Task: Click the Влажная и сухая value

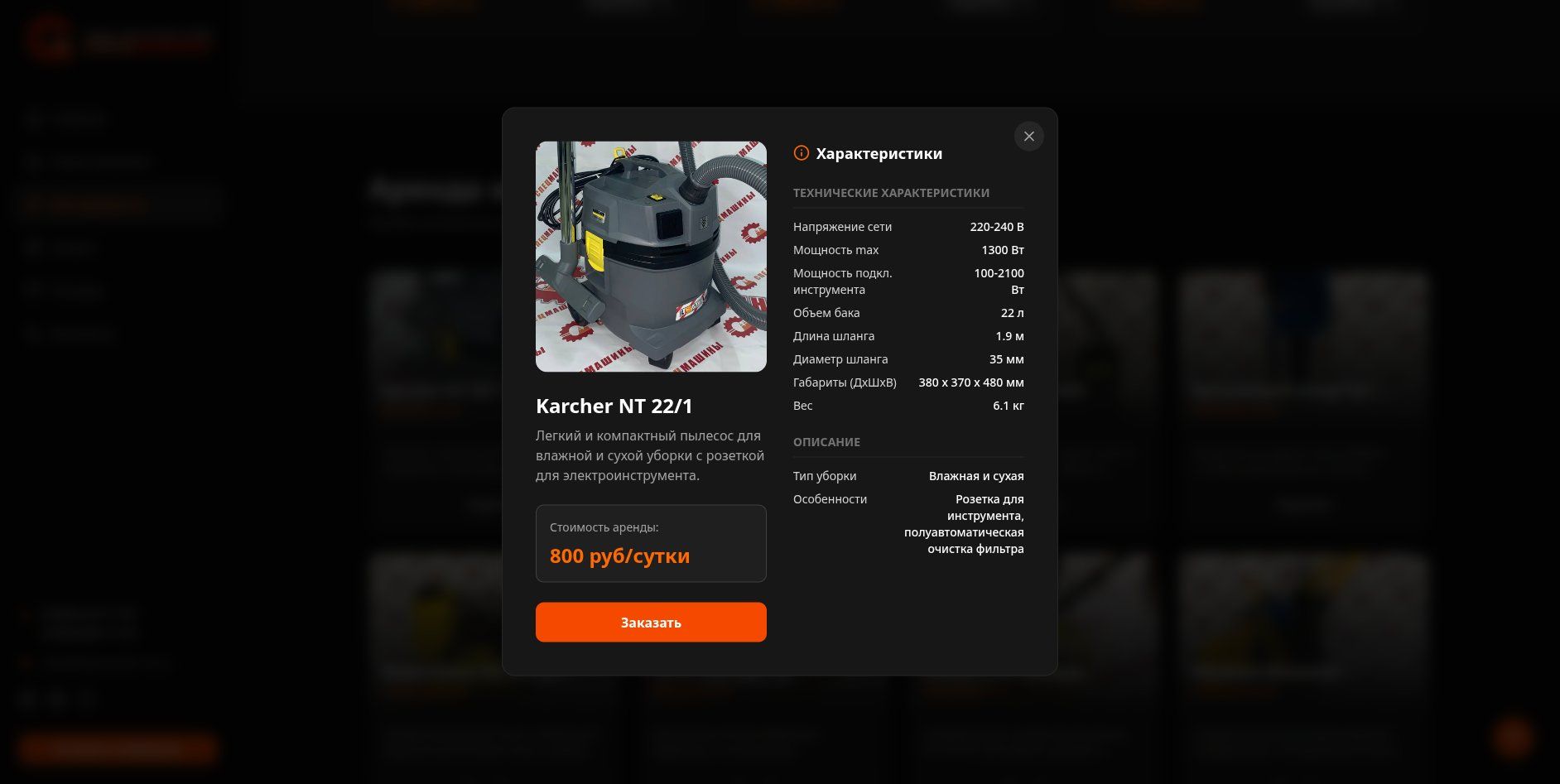Action: click(x=976, y=476)
